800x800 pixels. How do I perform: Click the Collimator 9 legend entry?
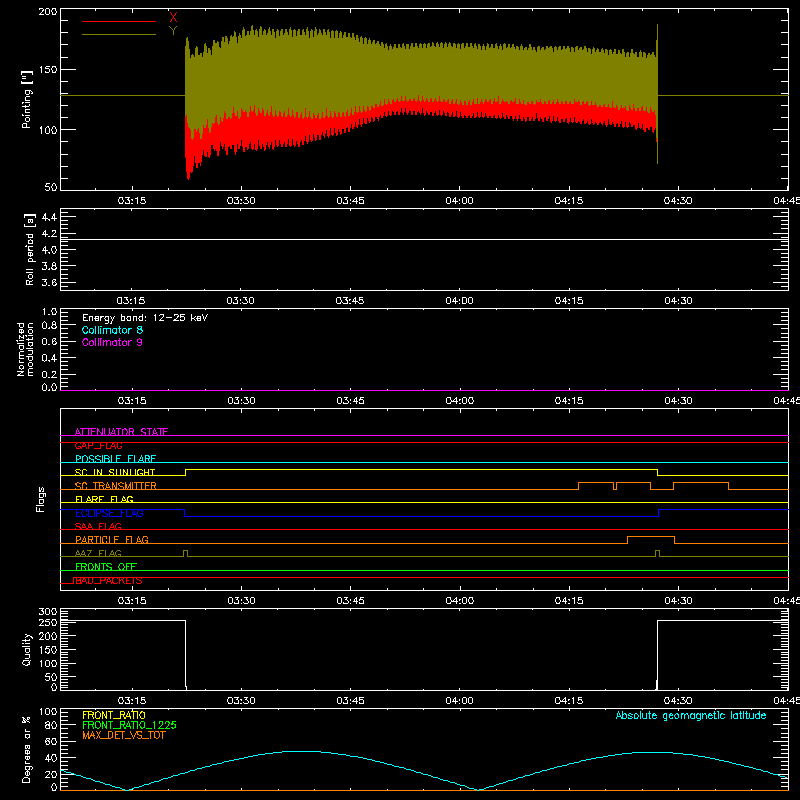point(112,342)
